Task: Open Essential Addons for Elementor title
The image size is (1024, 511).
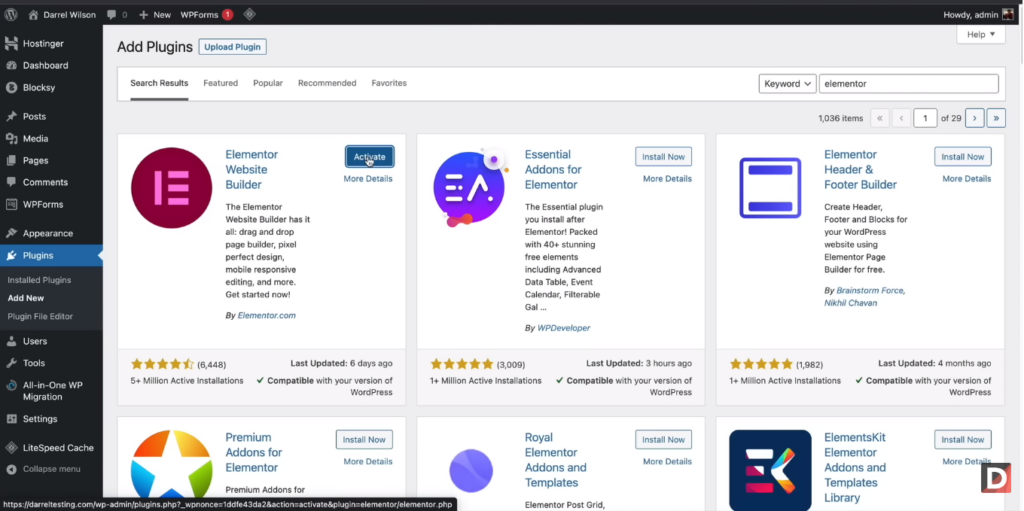Action: pyautogui.click(x=553, y=169)
